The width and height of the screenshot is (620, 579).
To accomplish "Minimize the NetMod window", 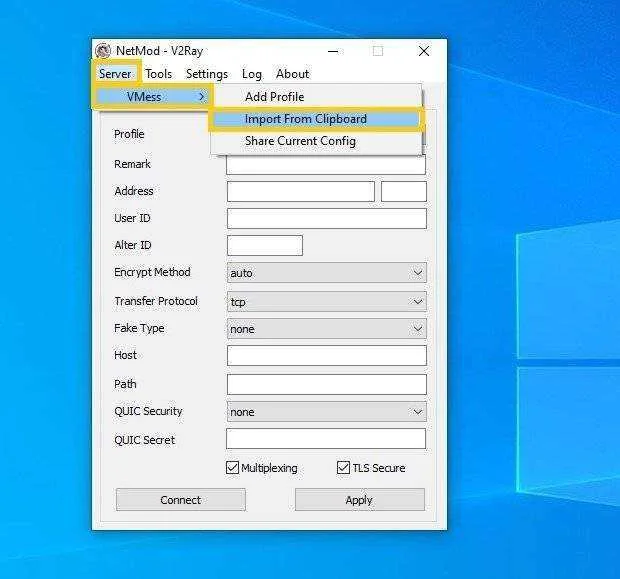I will [x=333, y=51].
